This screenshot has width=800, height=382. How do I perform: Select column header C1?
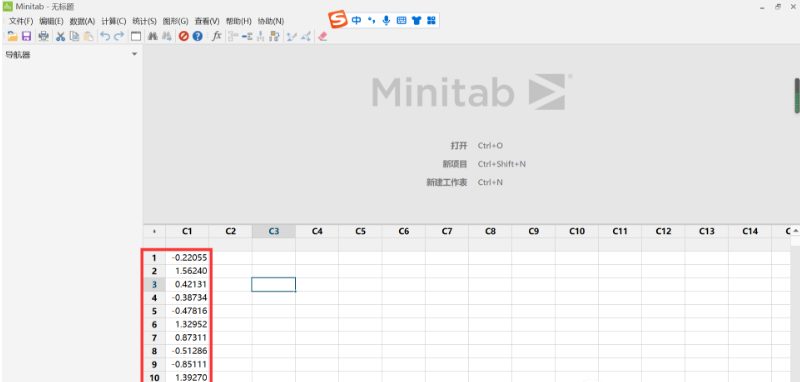coord(187,231)
